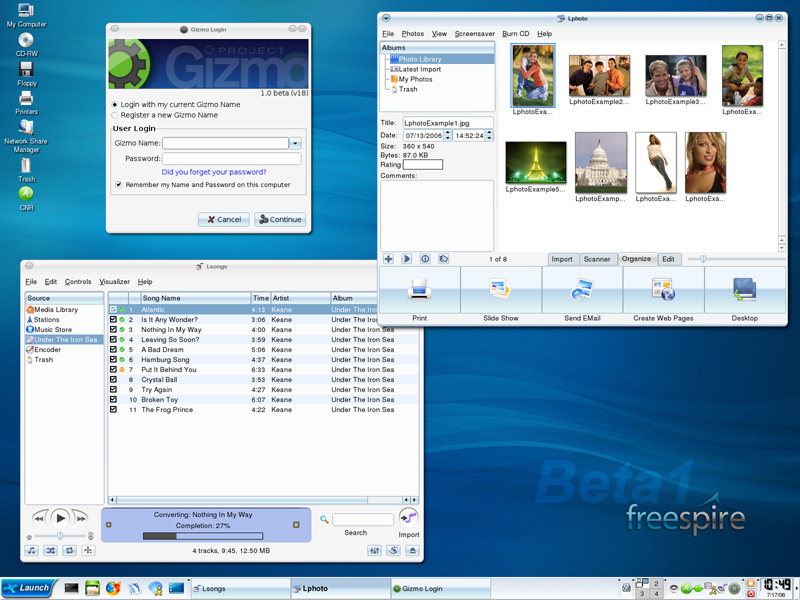Viewport: 800px width, 600px height.
Task: Go to the previous track in Lsongs
Action: click(x=40, y=518)
